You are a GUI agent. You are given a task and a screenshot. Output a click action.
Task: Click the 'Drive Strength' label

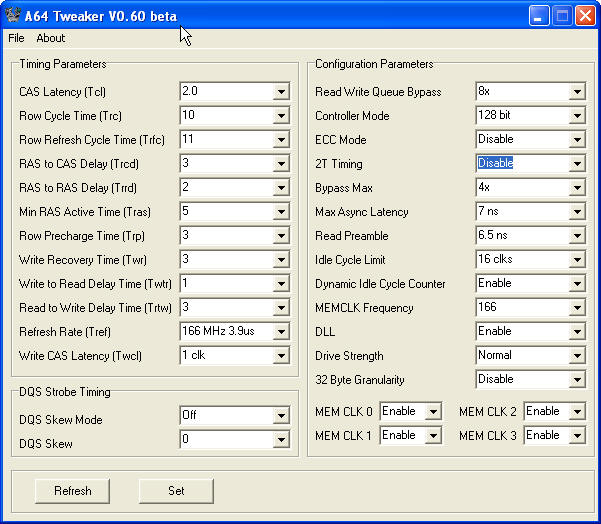pos(349,356)
